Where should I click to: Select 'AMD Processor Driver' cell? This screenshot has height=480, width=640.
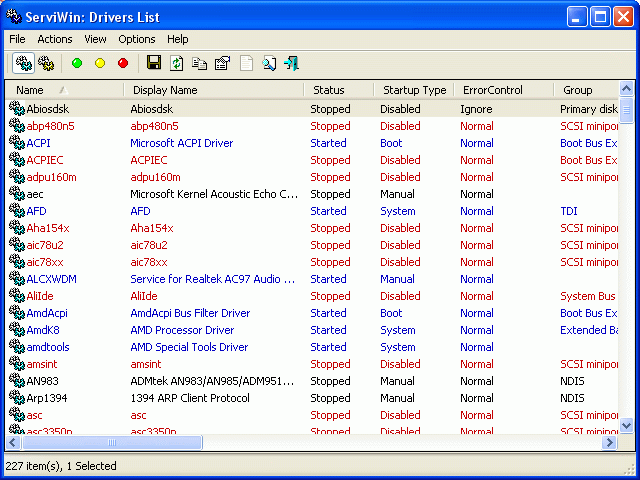[x=182, y=330]
